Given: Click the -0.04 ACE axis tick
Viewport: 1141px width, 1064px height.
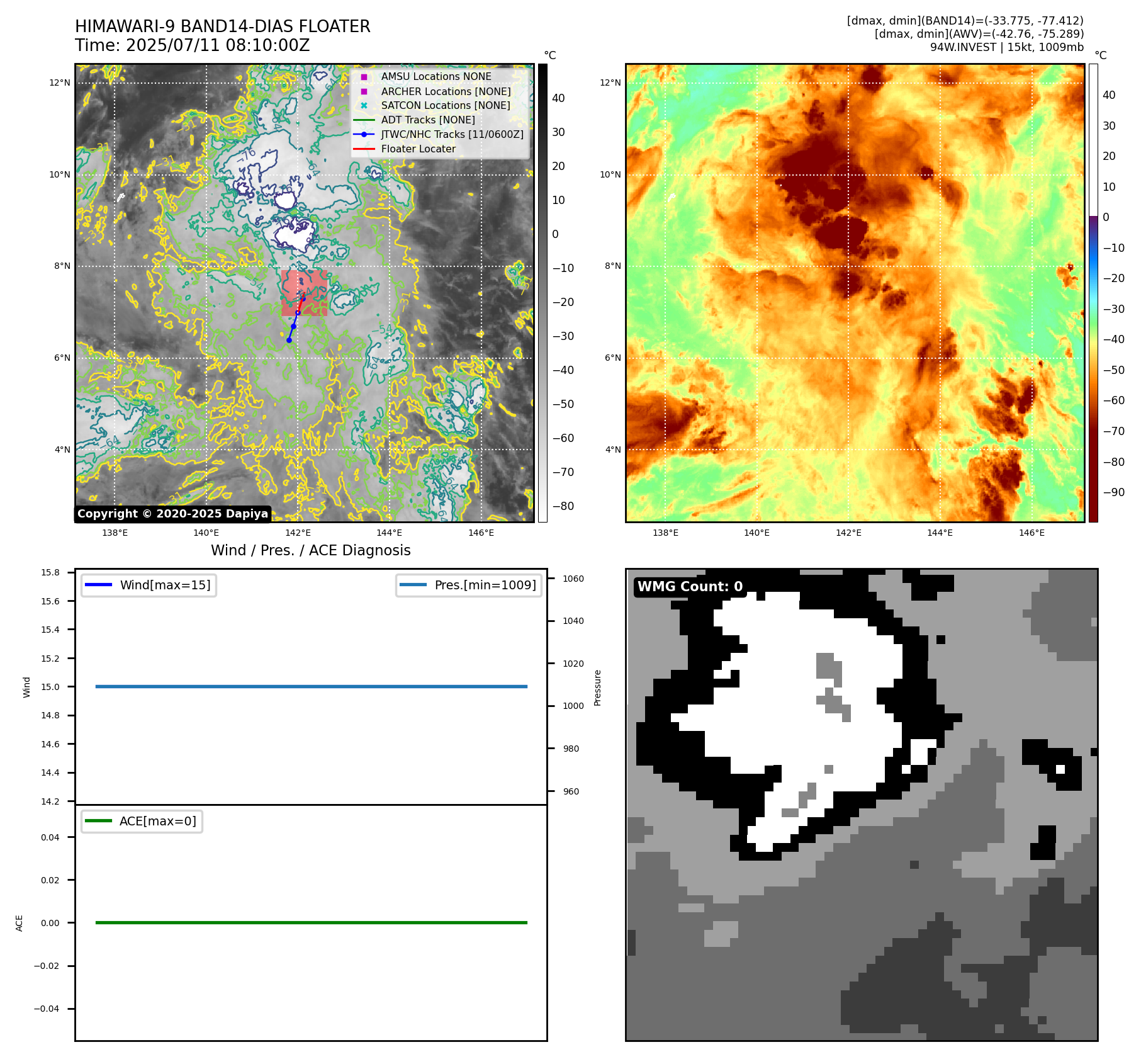Looking at the screenshot, I should 47,1009.
